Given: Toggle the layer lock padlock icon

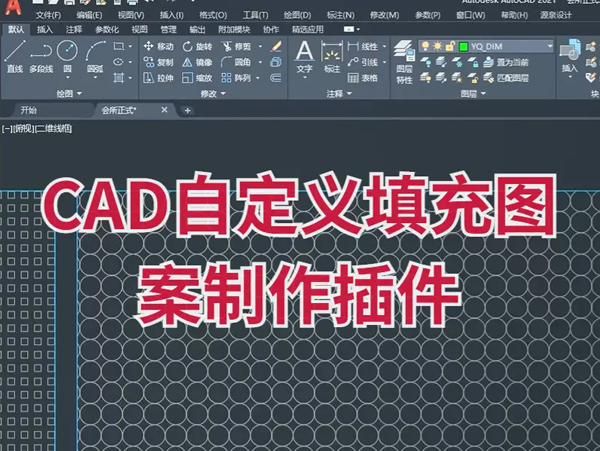Looking at the screenshot, I should click(450, 47).
